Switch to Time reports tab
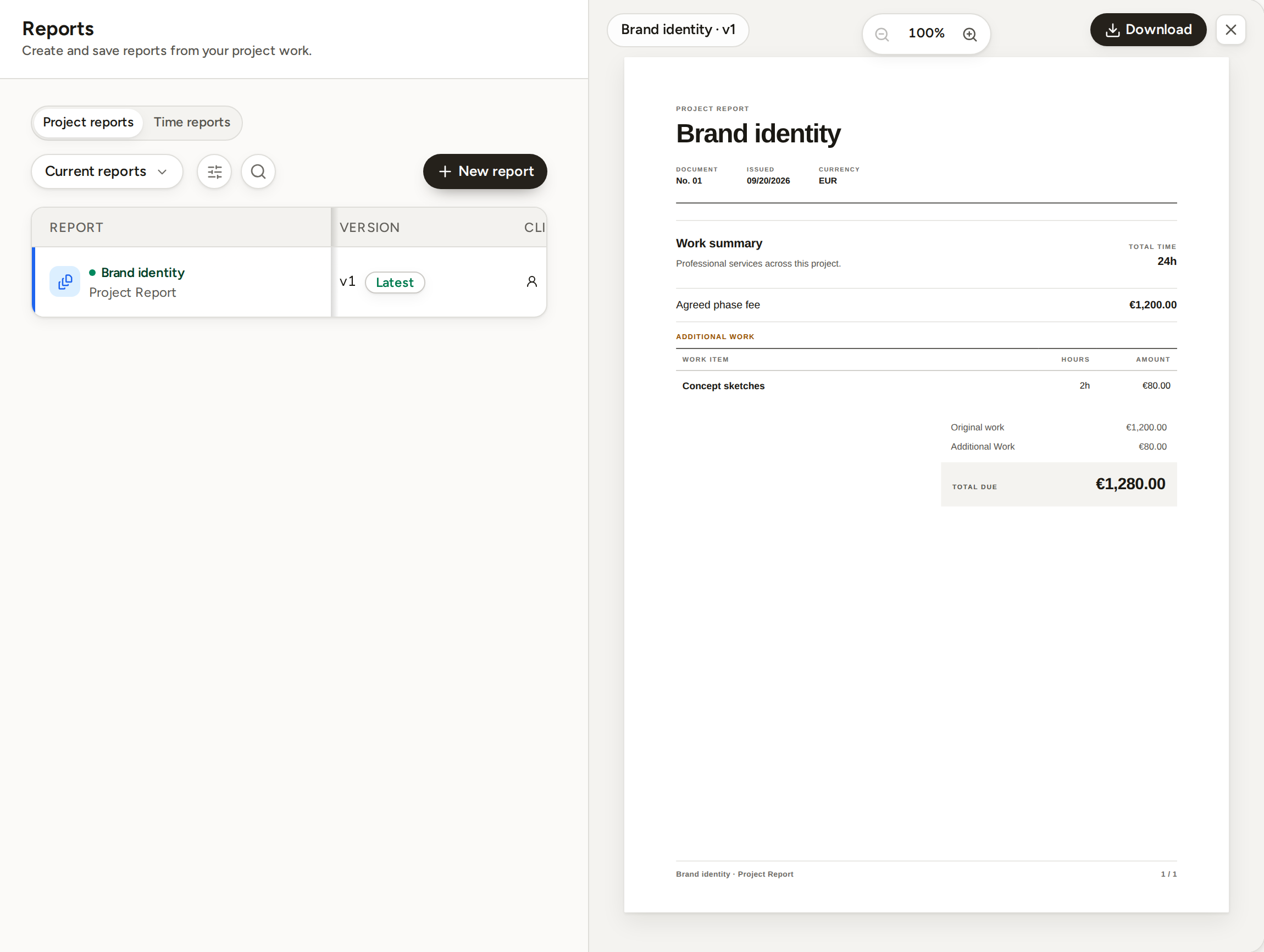 (192, 122)
